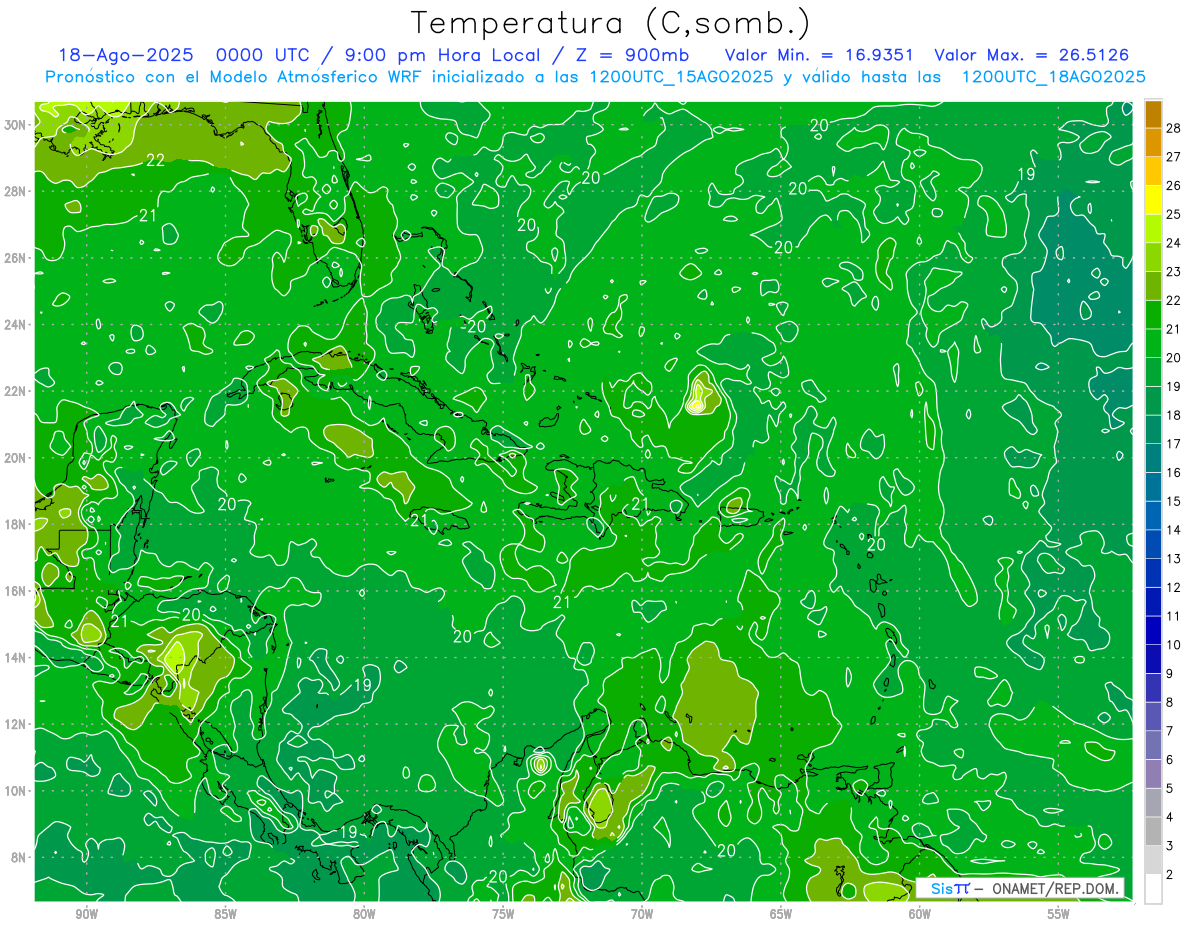Image resolution: width=1200 pixels, height=927 pixels.
Task: Click the green swatch between 21 and 22
Action: (1153, 315)
